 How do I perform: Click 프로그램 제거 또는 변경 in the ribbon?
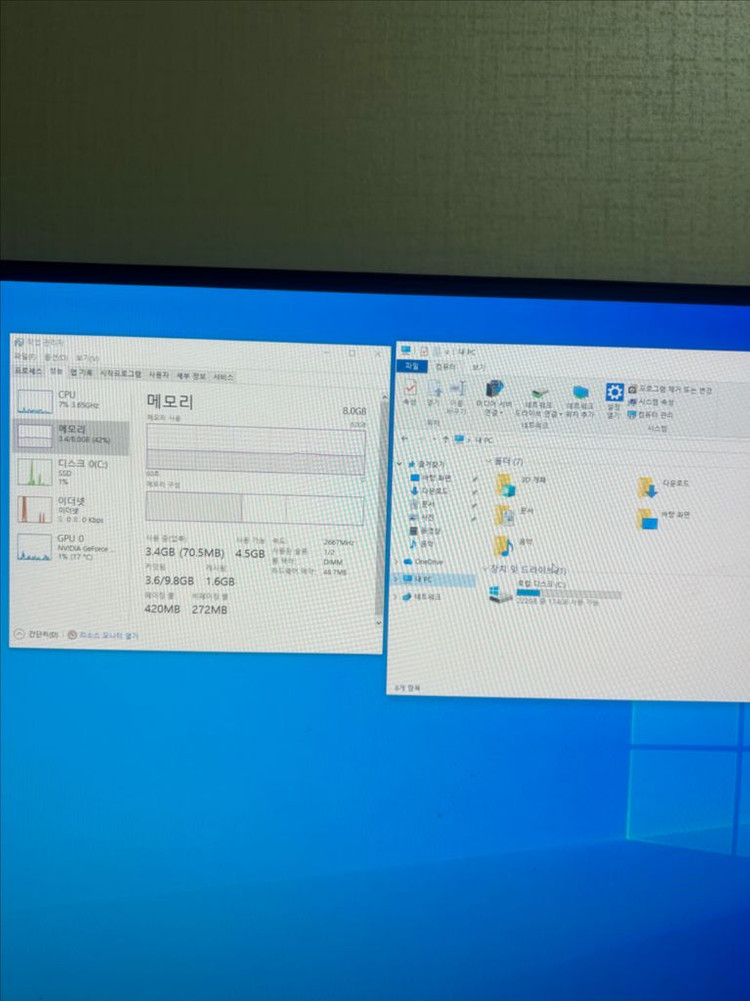point(670,389)
